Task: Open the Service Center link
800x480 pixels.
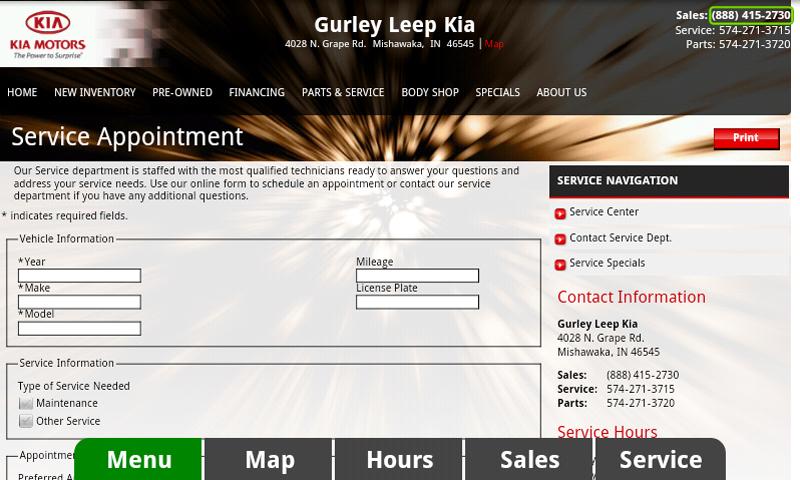Action: (604, 212)
